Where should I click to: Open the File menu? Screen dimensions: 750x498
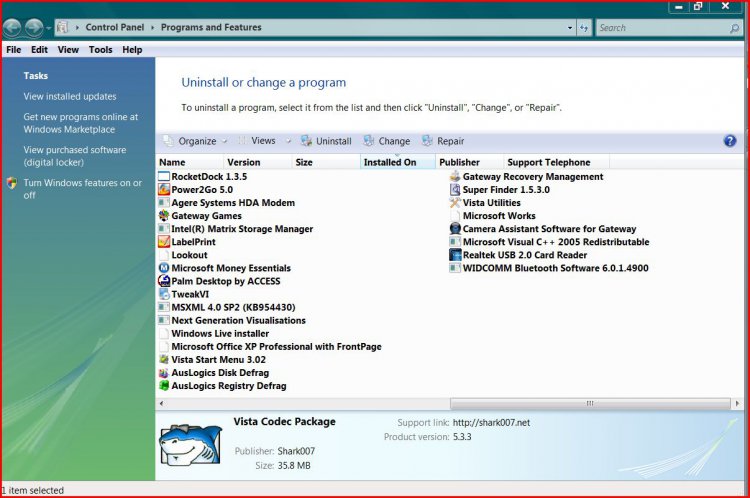point(13,50)
